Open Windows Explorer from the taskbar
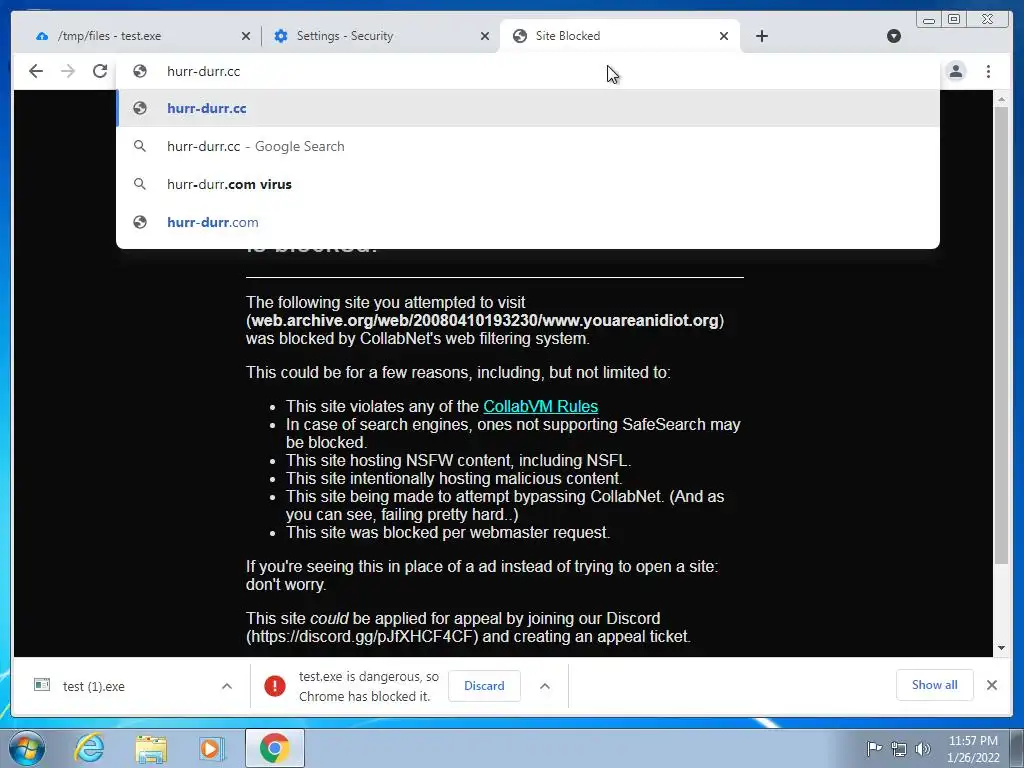 click(152, 748)
